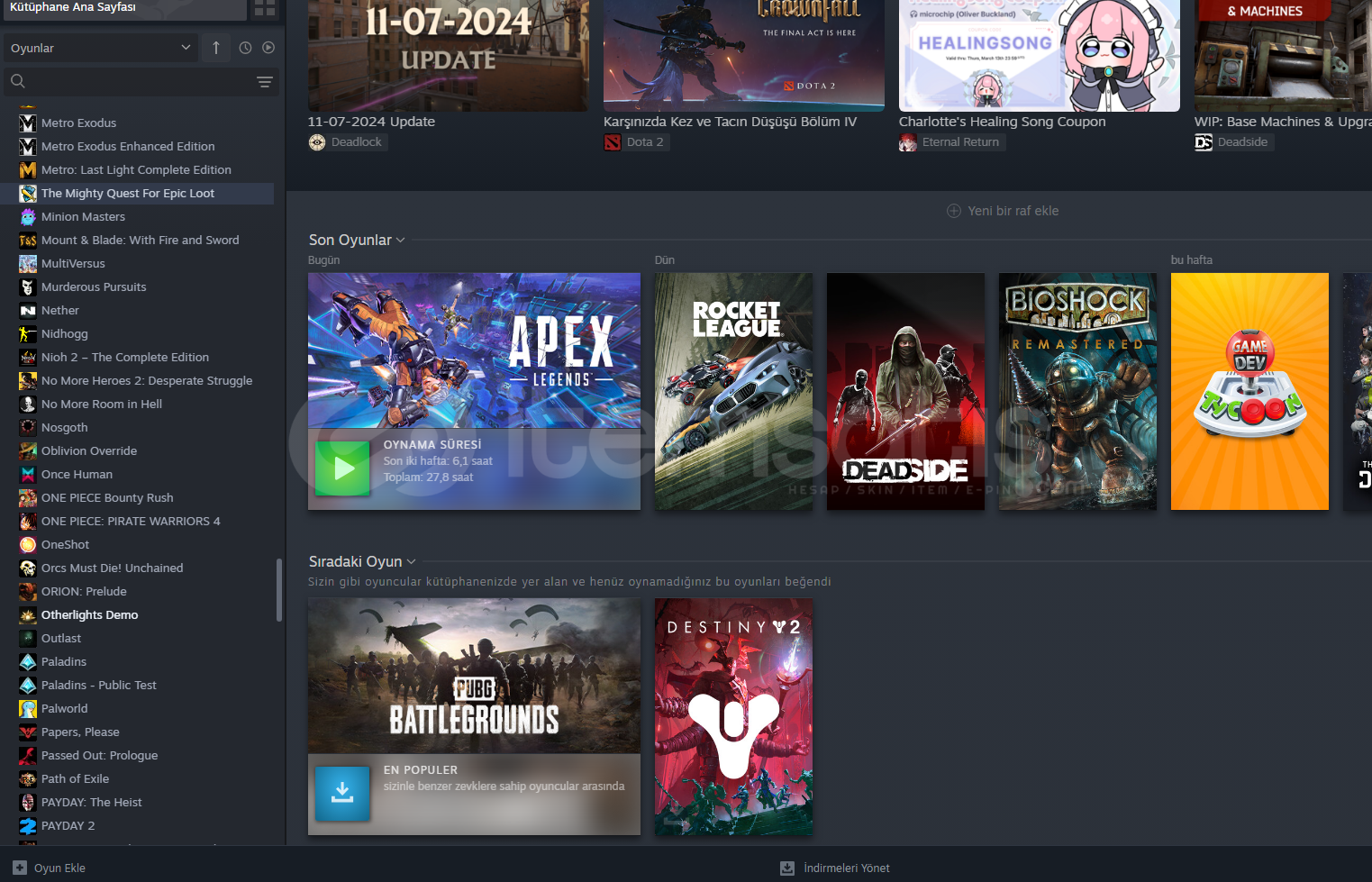Open Paladins - Public Test entry

tap(137, 685)
